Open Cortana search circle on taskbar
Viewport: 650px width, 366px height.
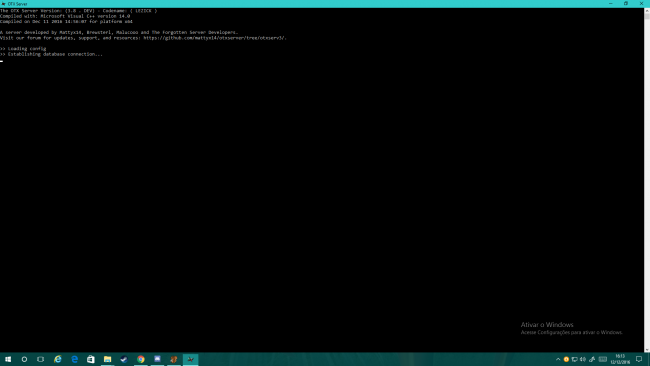[x=24, y=359]
